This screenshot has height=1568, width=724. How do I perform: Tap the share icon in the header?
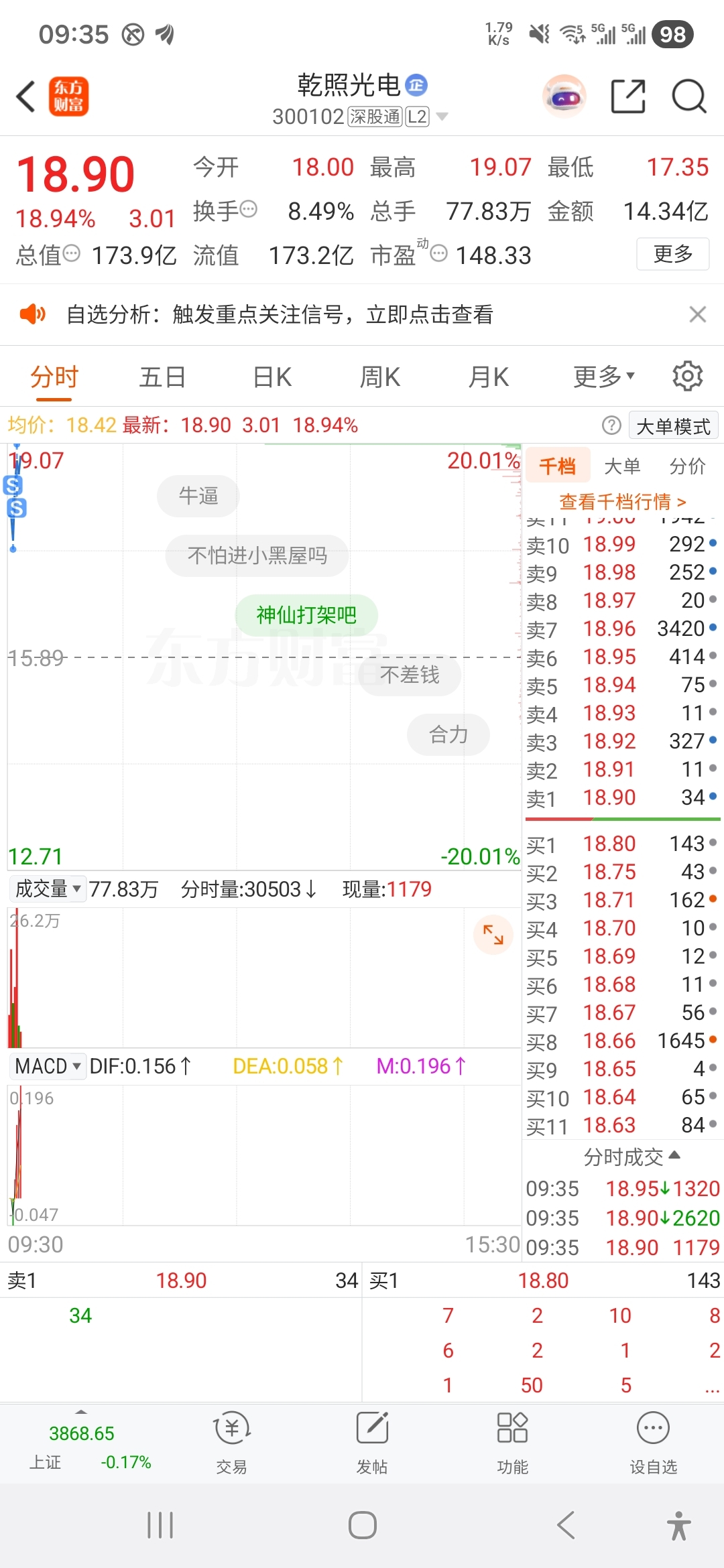(628, 96)
